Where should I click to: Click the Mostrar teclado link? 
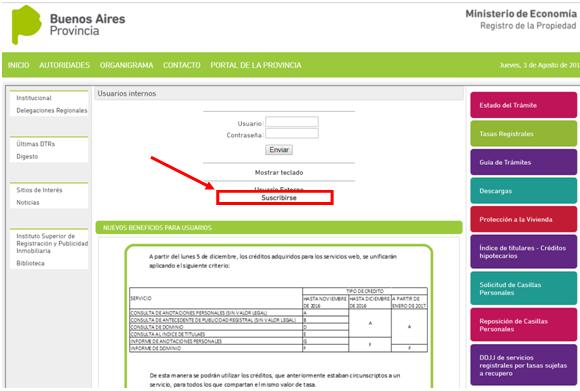(279, 172)
